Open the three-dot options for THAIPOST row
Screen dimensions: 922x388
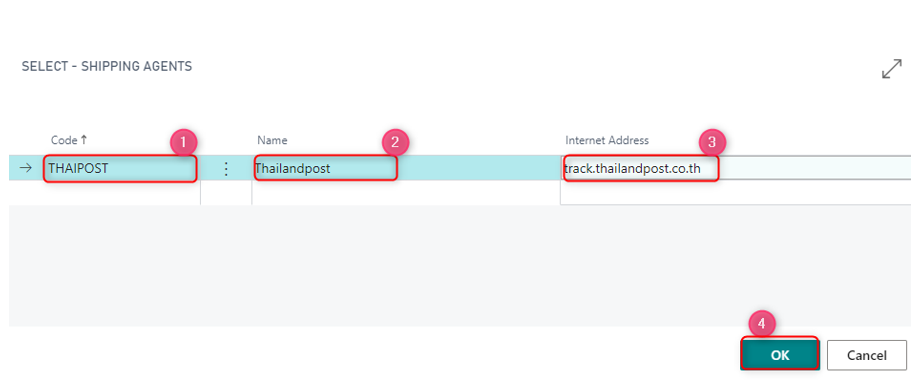point(226,169)
